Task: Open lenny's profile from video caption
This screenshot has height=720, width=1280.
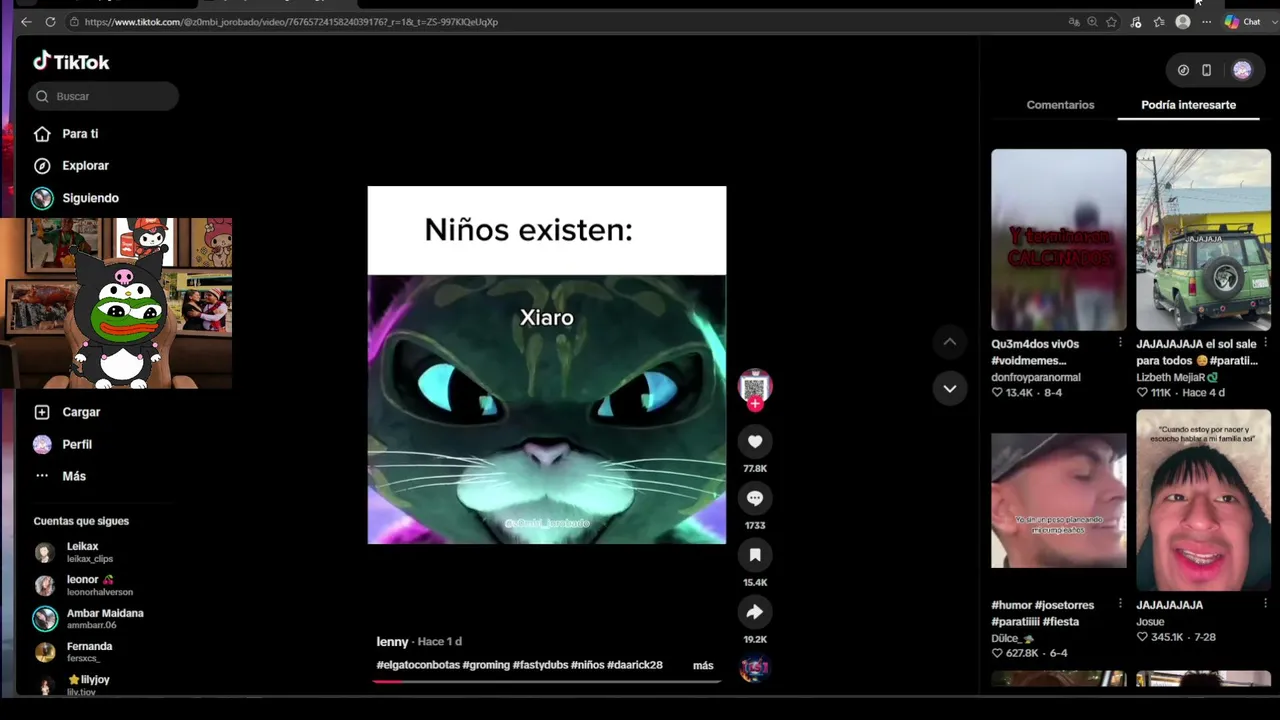Action: pyautogui.click(x=392, y=641)
